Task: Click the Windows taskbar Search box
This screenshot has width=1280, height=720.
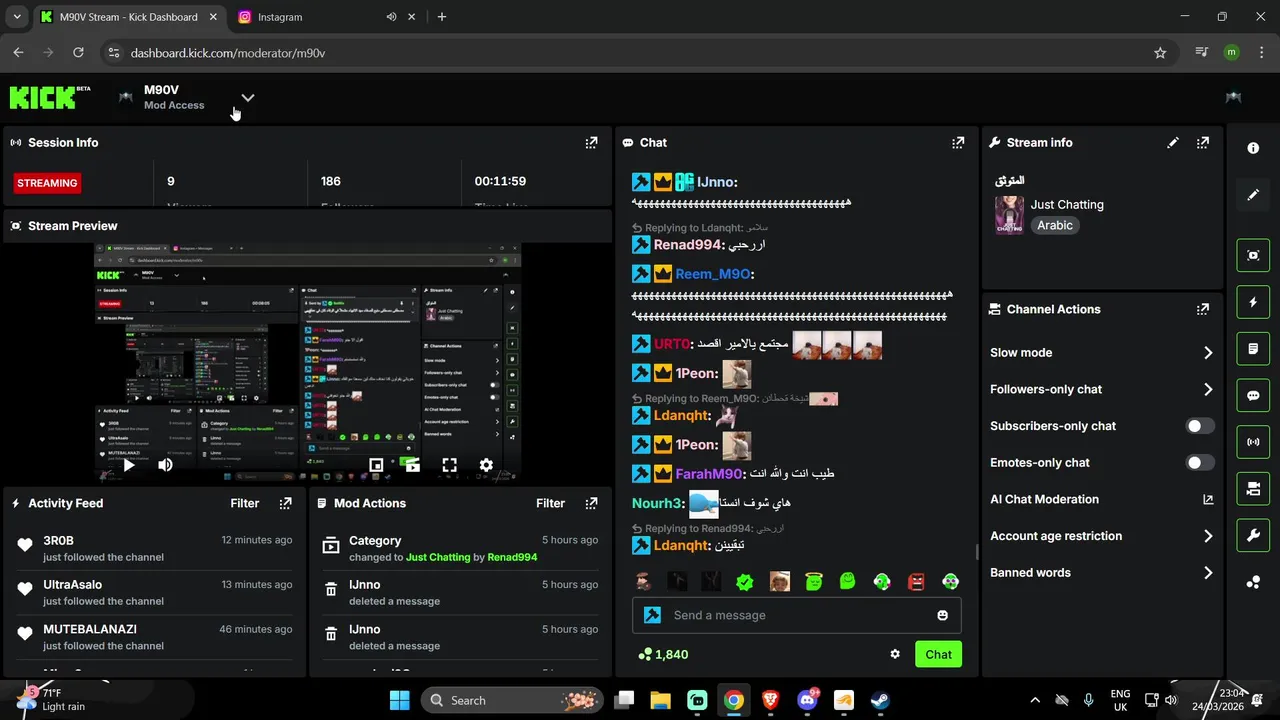Action: point(512,700)
